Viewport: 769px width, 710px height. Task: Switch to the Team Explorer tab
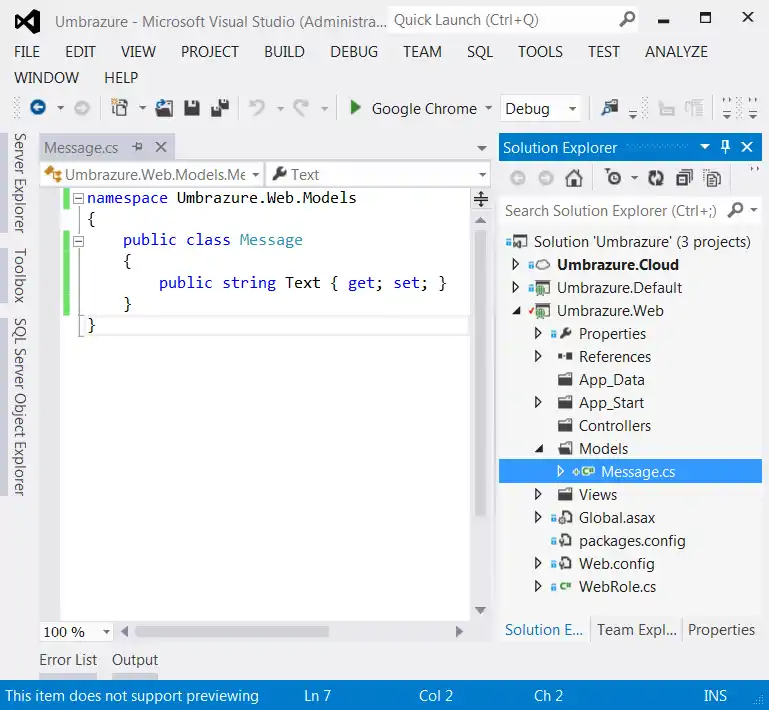[x=637, y=630]
